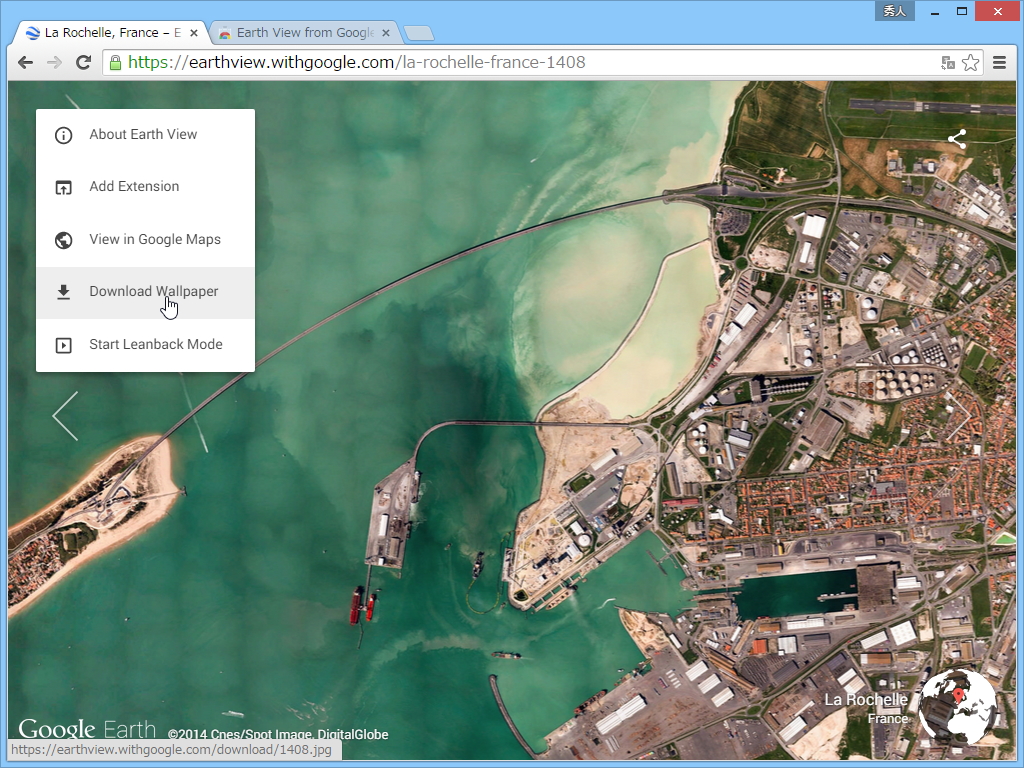
Task: Reload the page with the refresh icon
Action: [x=84, y=62]
